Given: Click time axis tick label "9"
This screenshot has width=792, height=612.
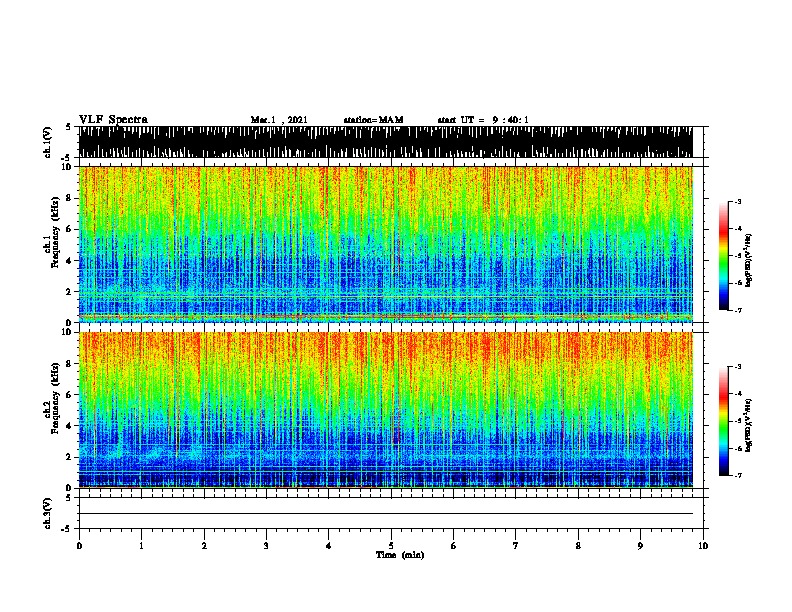Looking at the screenshot, I should 640,546.
